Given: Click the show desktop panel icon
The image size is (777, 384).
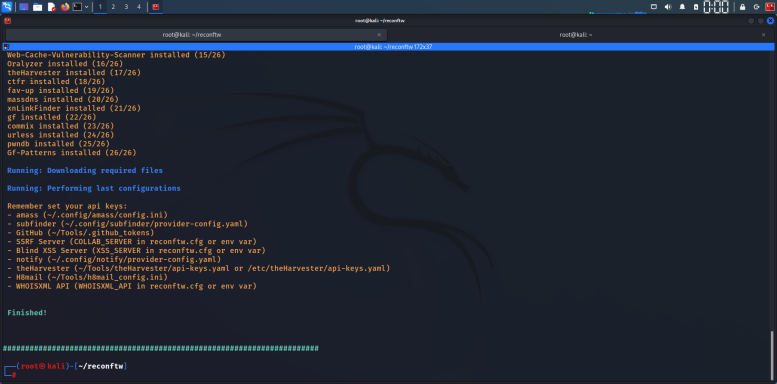Looking at the screenshot, I should click(x=24, y=7).
